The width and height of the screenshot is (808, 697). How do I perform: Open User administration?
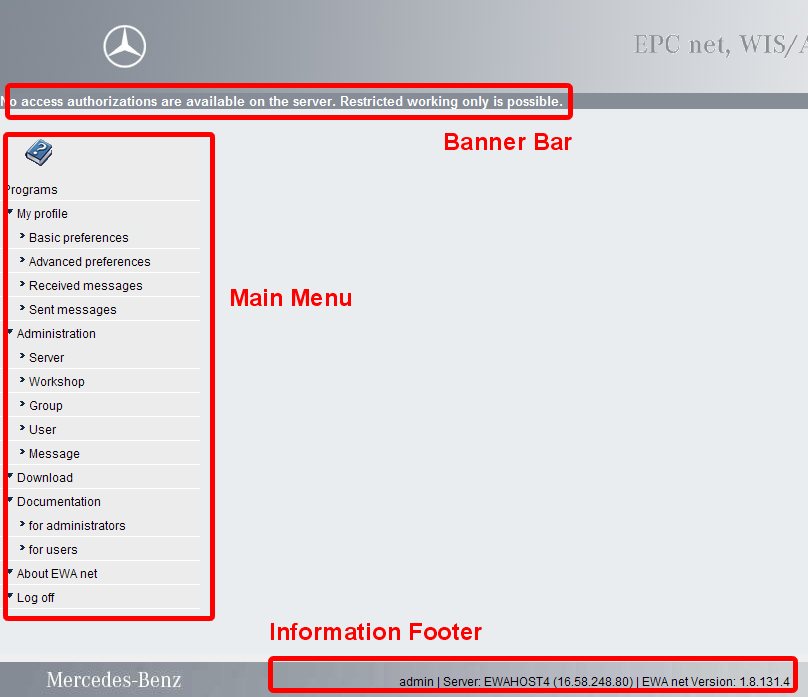[42, 430]
